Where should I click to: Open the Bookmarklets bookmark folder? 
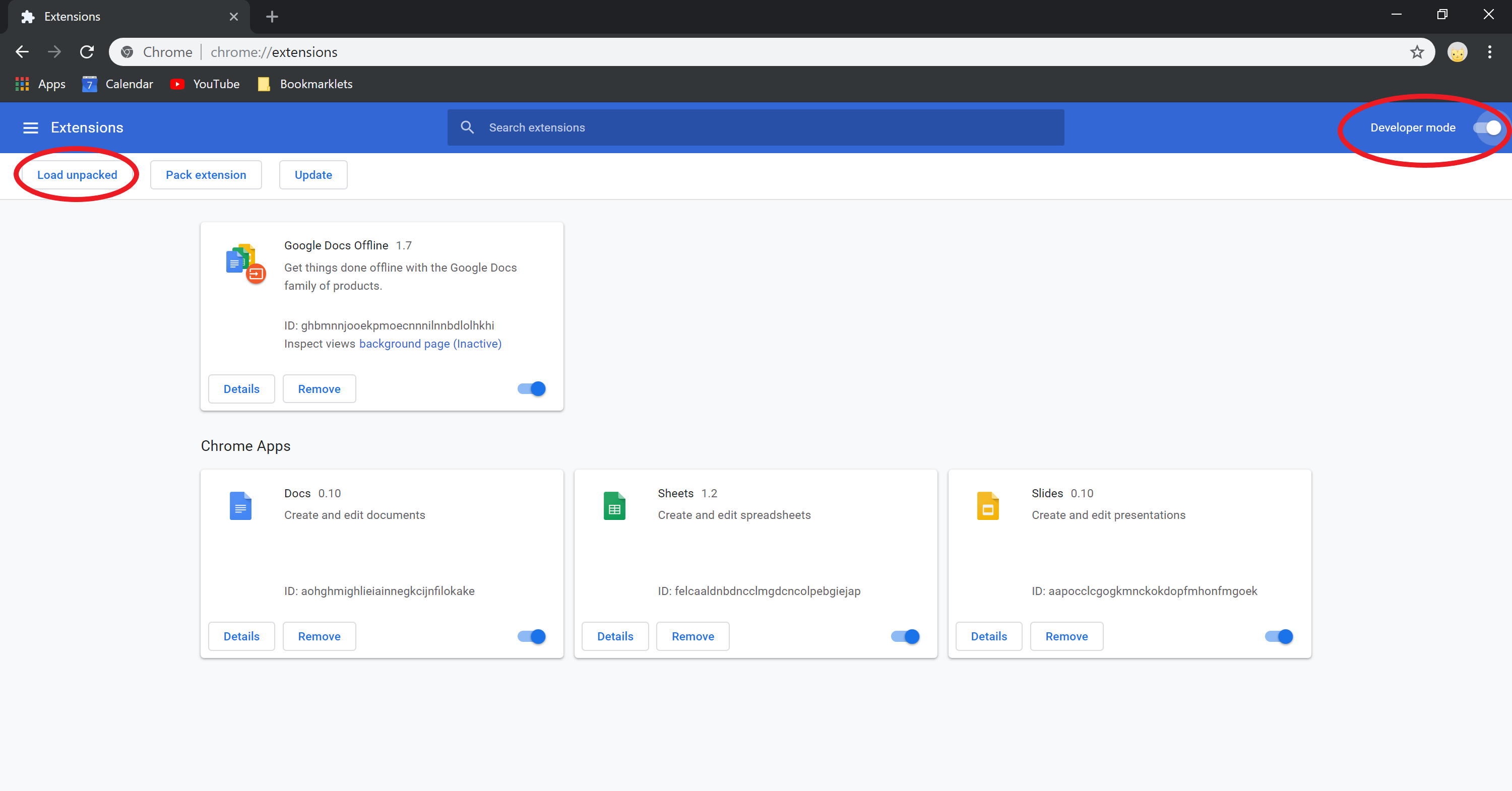[305, 84]
